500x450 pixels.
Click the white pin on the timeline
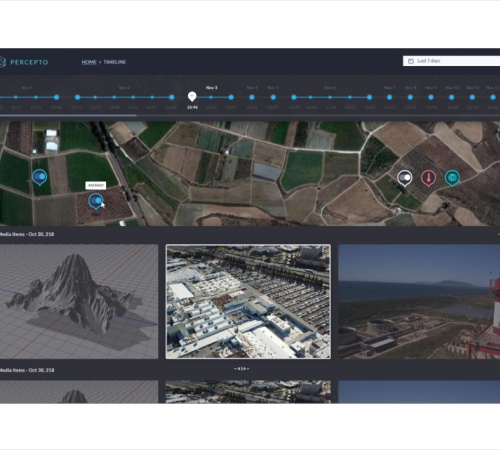point(192,97)
